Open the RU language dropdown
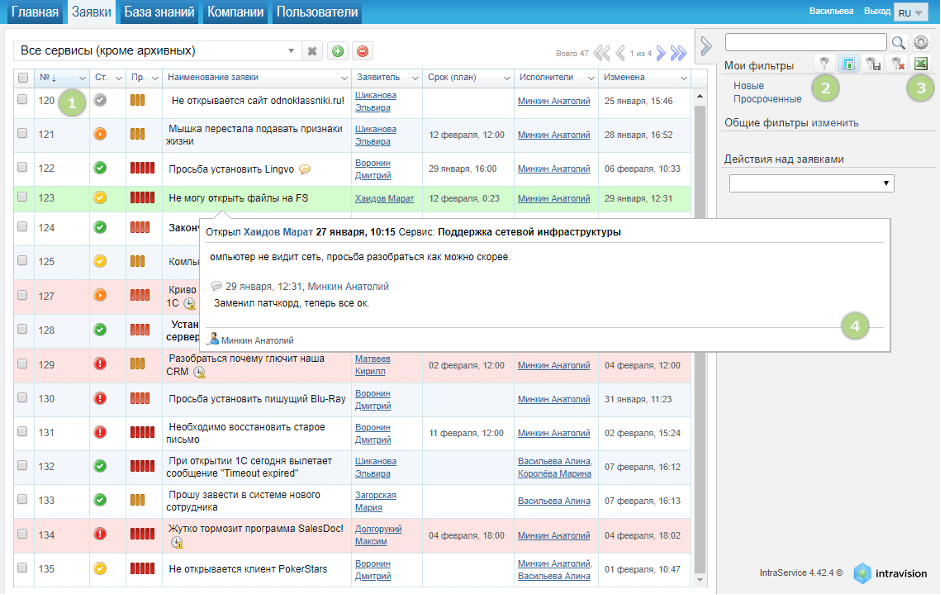Viewport: 941px width, 595px height. click(x=912, y=12)
